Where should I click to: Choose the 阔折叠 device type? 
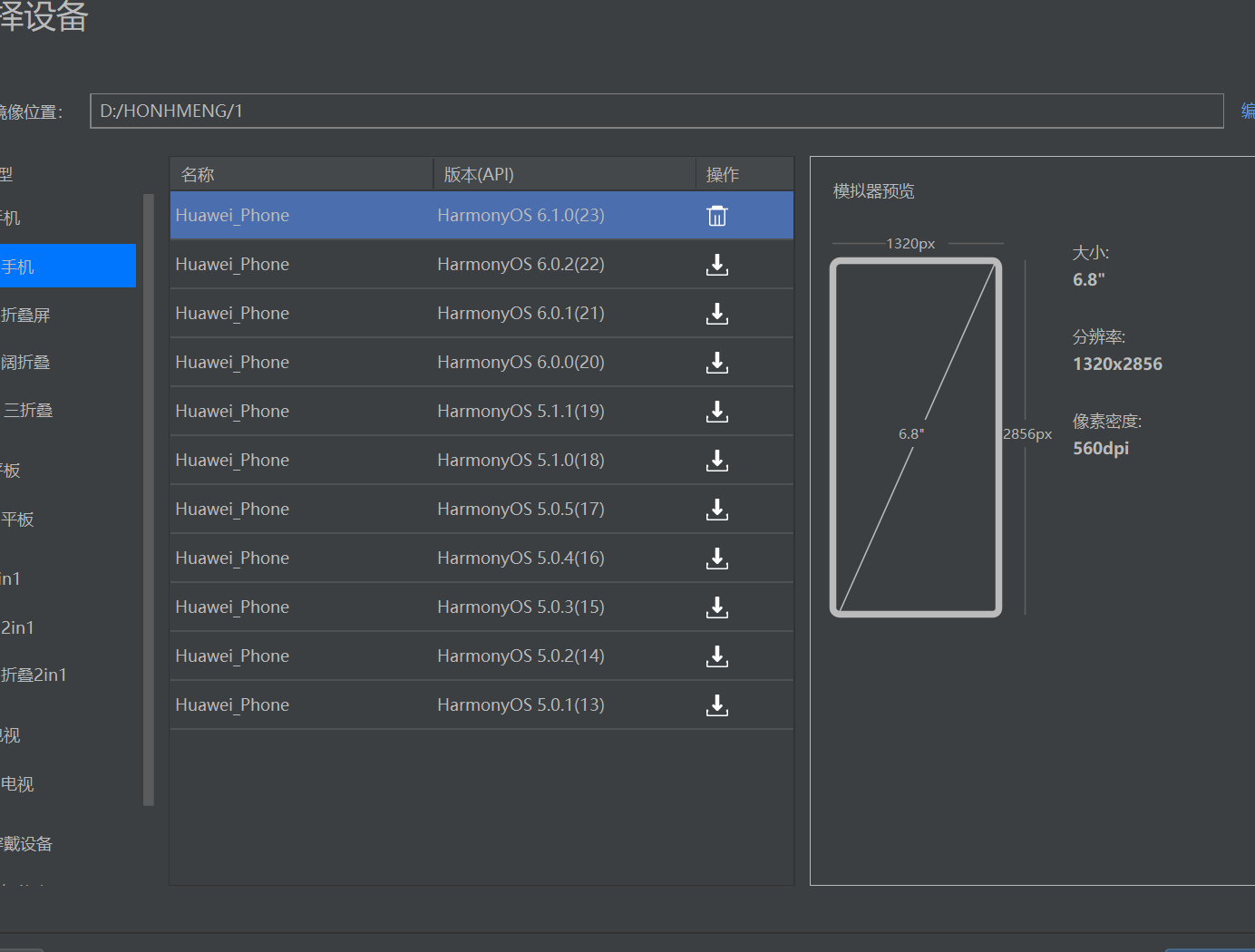(25, 362)
